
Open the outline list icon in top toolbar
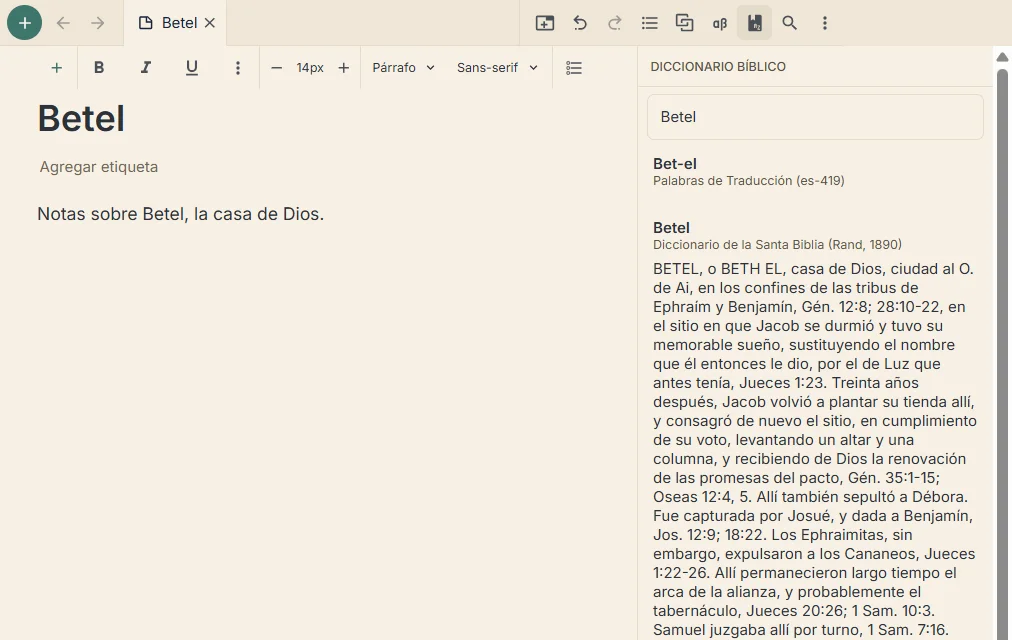point(649,23)
